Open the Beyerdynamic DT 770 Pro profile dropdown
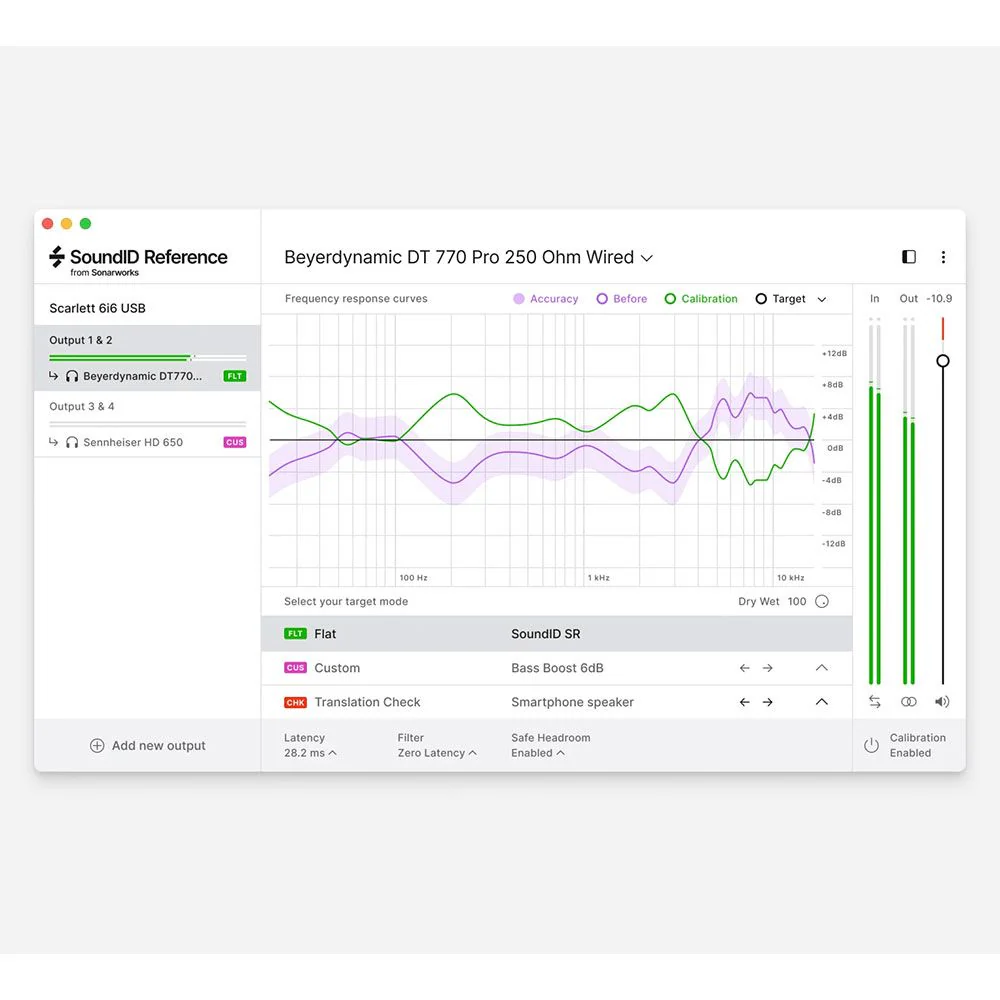The image size is (1000, 1000). click(x=469, y=257)
